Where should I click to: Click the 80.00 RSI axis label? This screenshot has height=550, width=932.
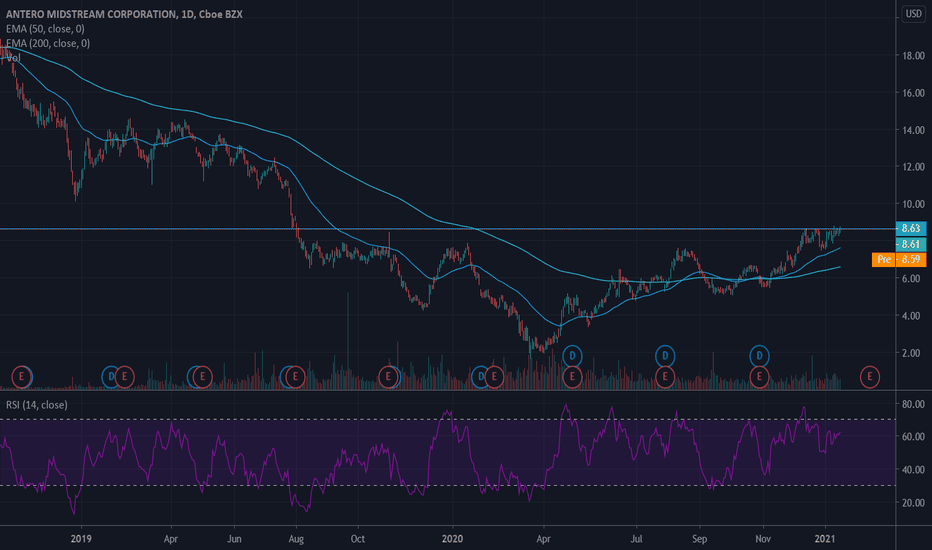(x=914, y=404)
